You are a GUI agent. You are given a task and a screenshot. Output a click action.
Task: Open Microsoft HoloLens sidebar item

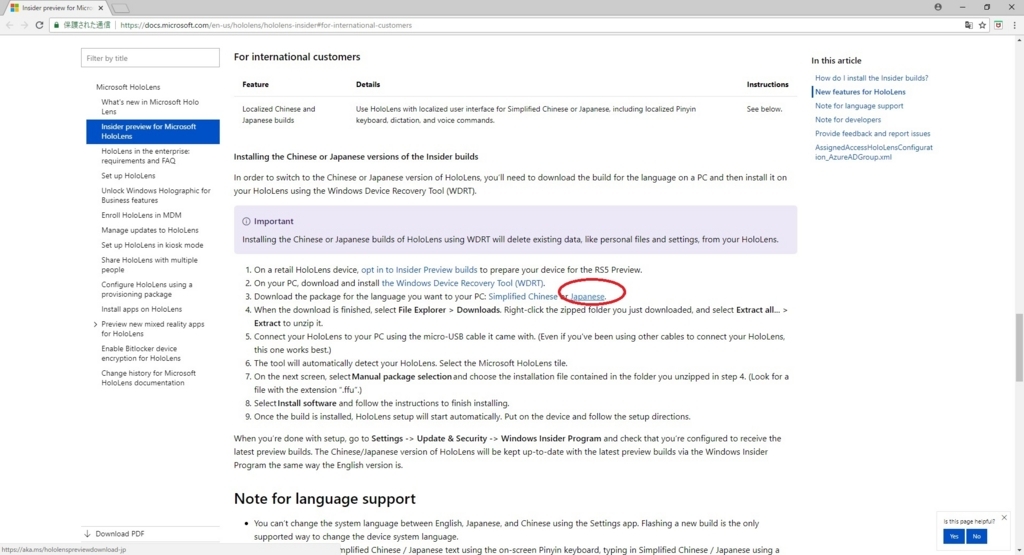click(x=128, y=87)
